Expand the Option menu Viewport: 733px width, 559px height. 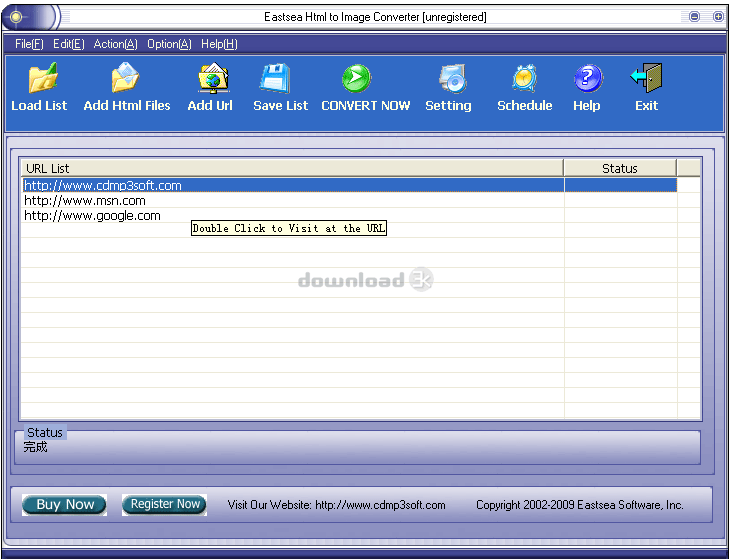pos(169,44)
